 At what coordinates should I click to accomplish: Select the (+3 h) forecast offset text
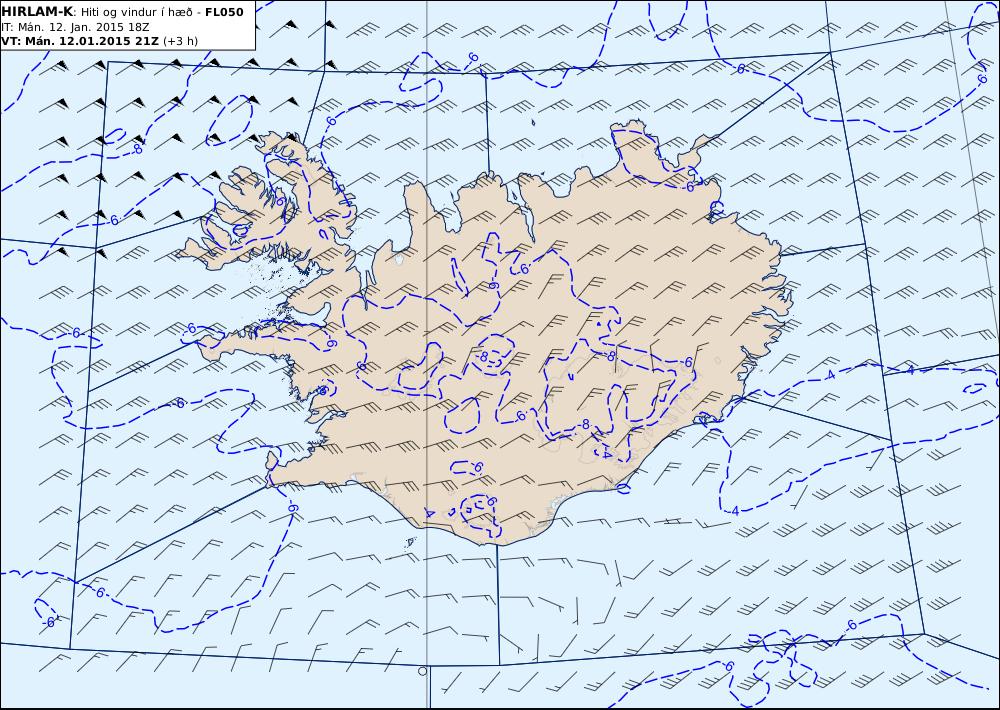click(180, 41)
